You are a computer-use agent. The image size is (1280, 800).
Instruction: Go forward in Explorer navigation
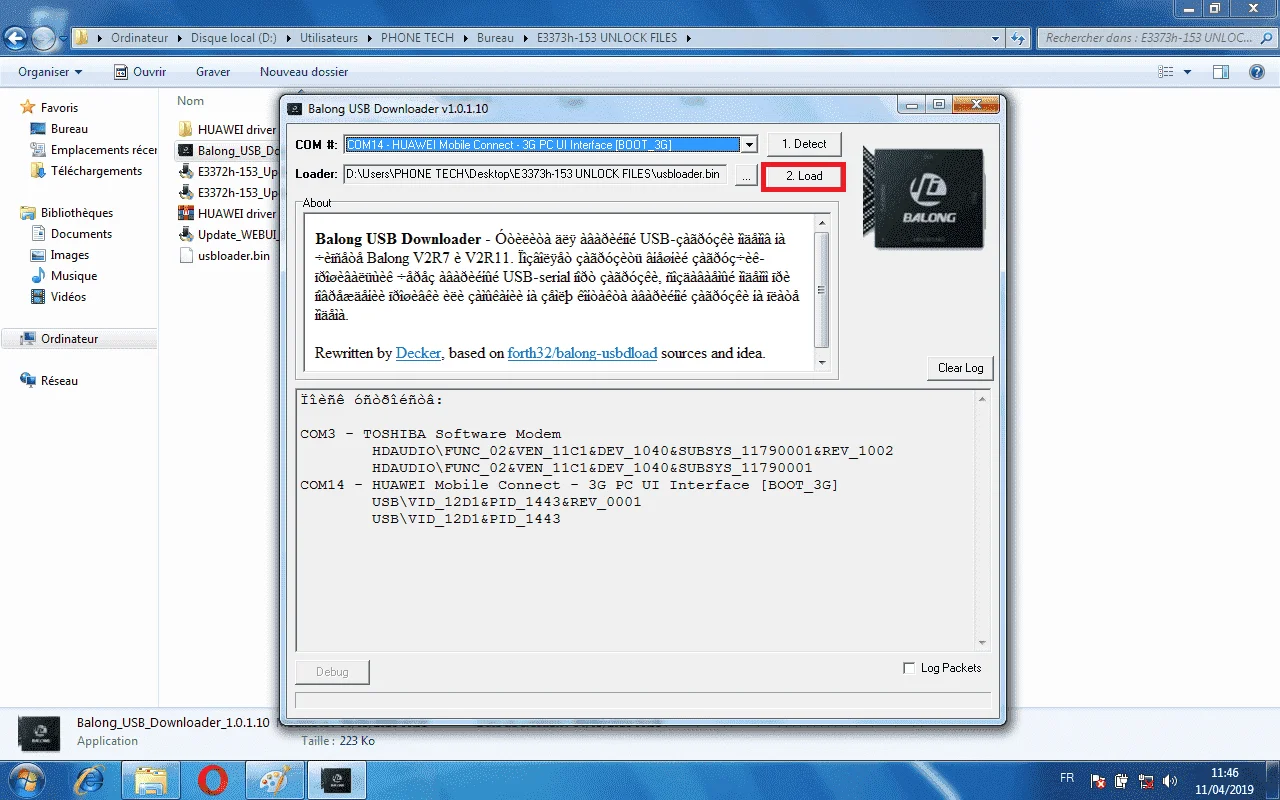pyautogui.click(x=43, y=38)
